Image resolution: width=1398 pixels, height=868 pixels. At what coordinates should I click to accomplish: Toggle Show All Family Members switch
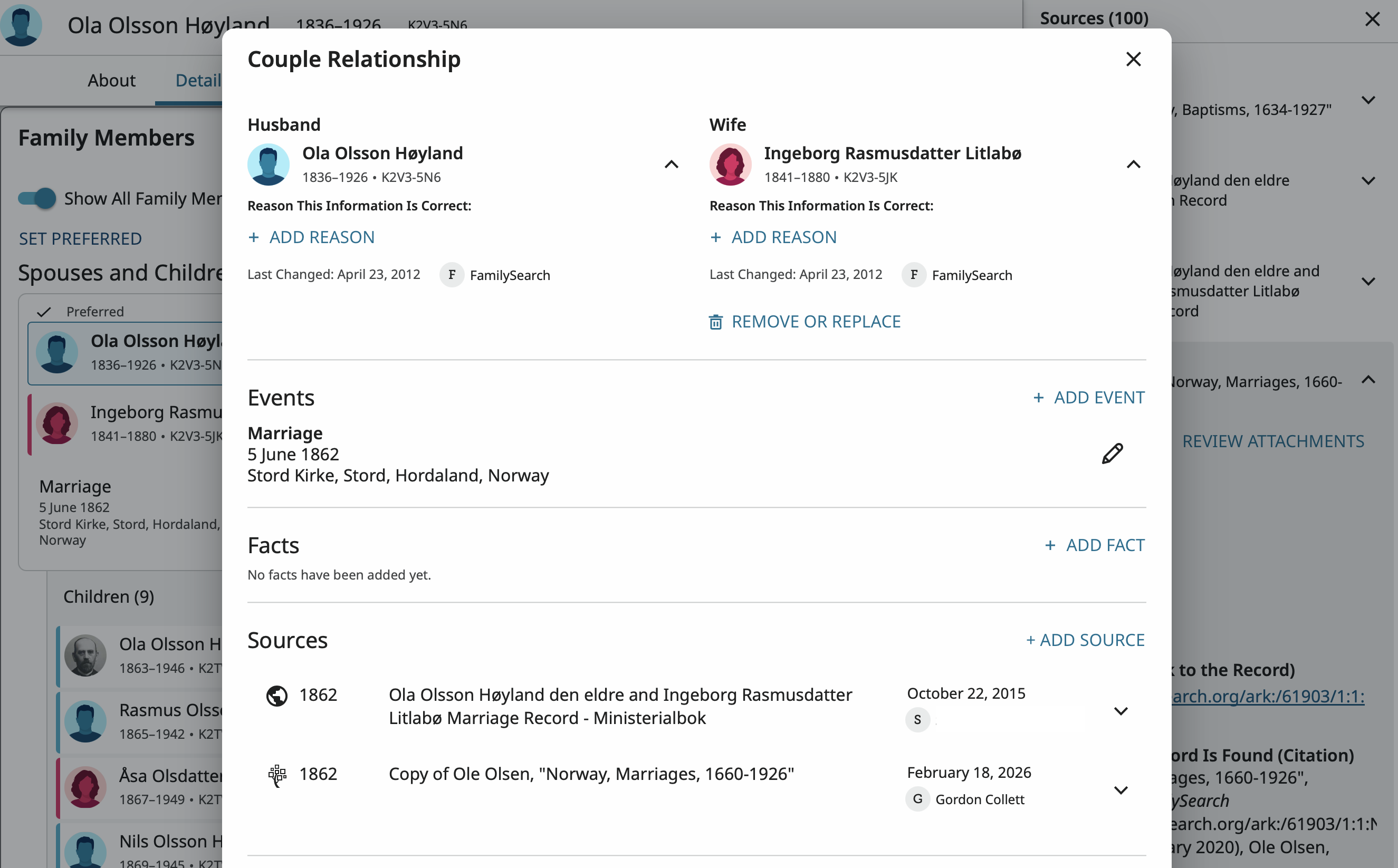pyautogui.click(x=37, y=199)
